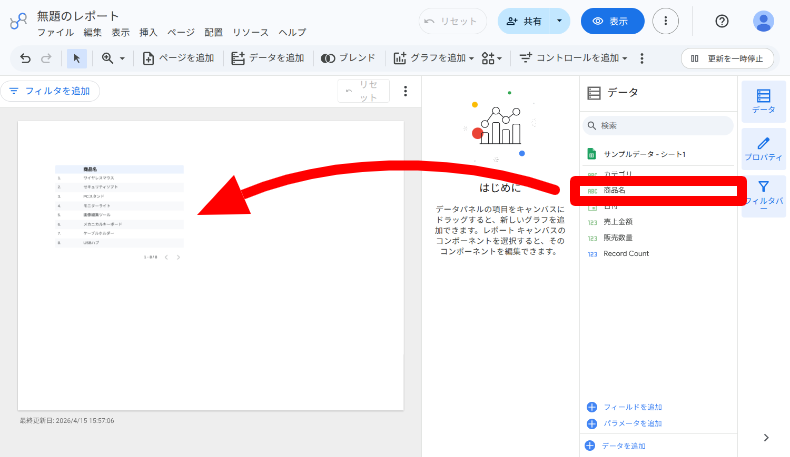Open the リソース menu

(250, 32)
